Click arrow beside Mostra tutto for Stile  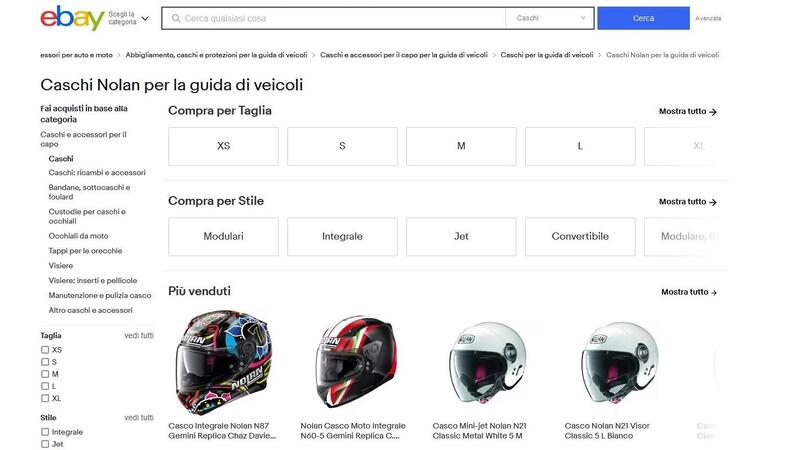point(713,202)
